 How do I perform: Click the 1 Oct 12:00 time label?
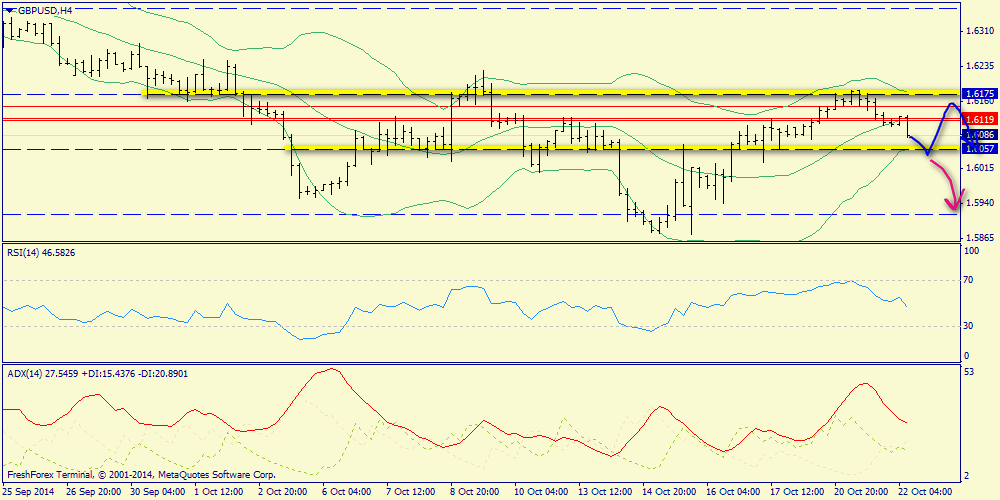[x=219, y=493]
